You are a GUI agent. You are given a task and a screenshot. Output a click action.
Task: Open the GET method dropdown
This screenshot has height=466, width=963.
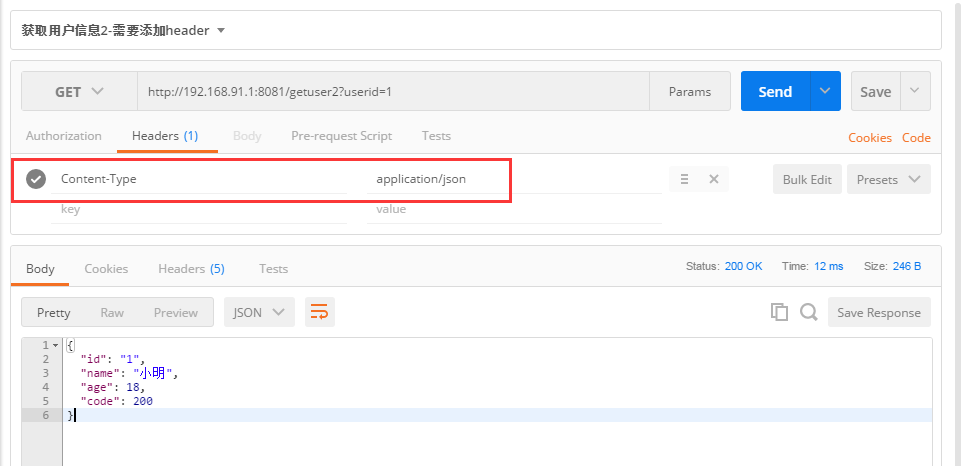point(79,91)
